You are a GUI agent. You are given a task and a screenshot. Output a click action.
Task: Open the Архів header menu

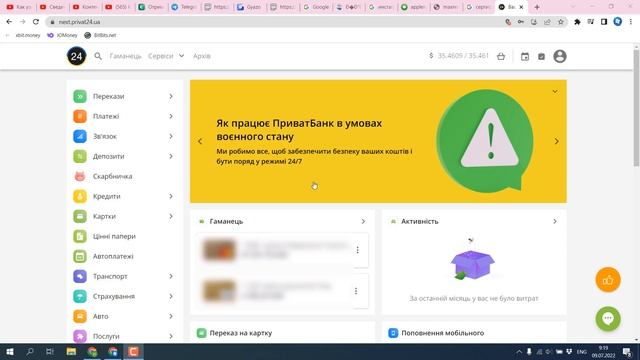point(202,56)
